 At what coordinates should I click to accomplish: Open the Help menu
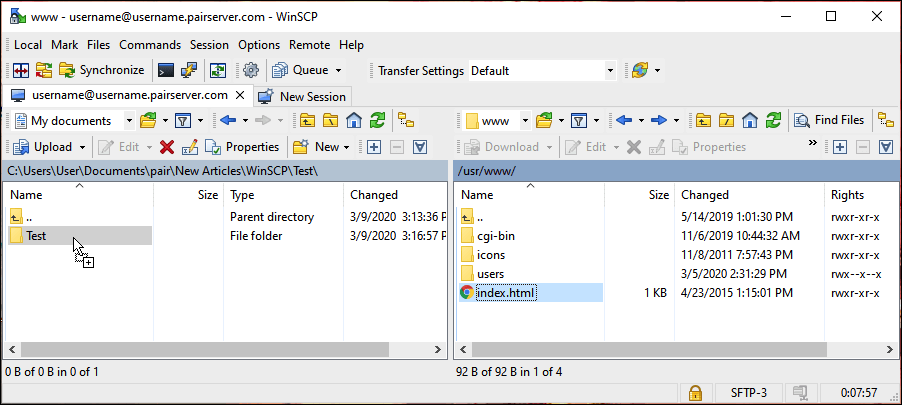[x=351, y=45]
